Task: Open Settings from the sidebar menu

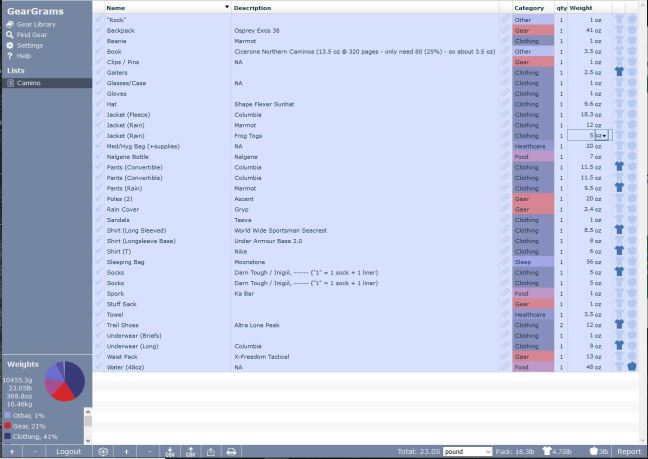Action: [x=29, y=45]
